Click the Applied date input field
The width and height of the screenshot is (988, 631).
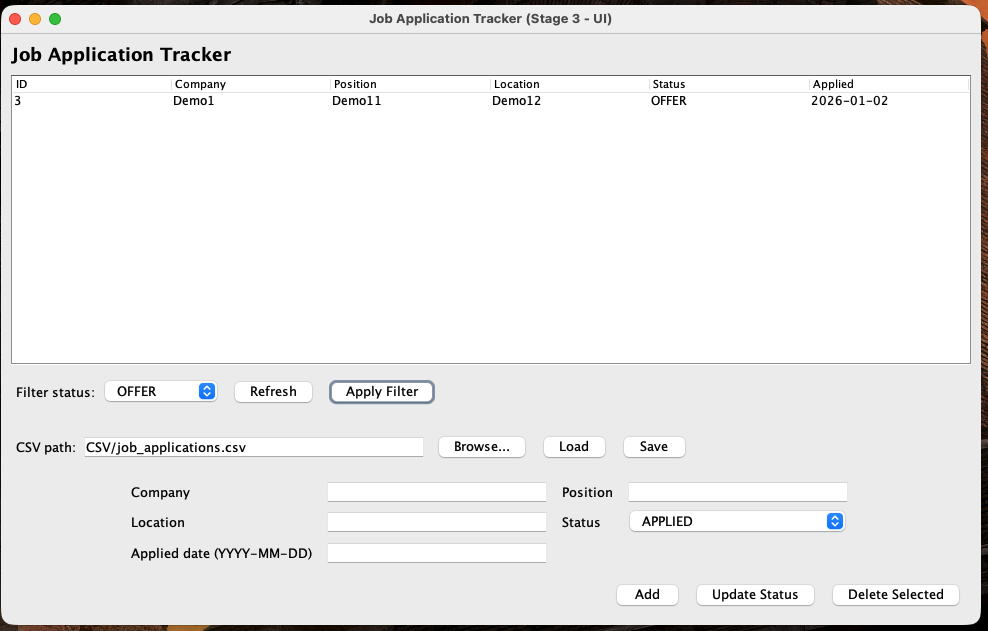[437, 553]
